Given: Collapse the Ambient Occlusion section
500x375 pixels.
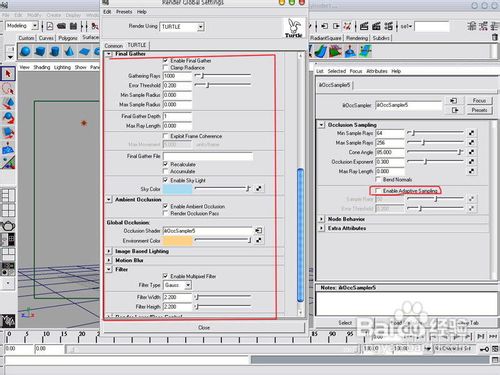Looking at the screenshot, I should pos(109,199).
